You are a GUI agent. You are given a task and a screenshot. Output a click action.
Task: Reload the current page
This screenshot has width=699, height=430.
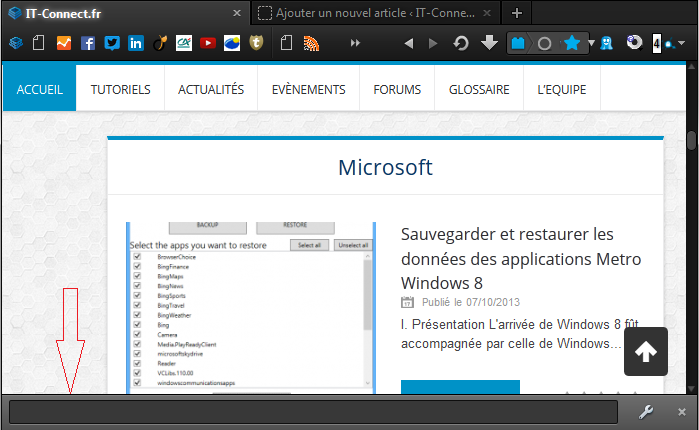point(461,43)
